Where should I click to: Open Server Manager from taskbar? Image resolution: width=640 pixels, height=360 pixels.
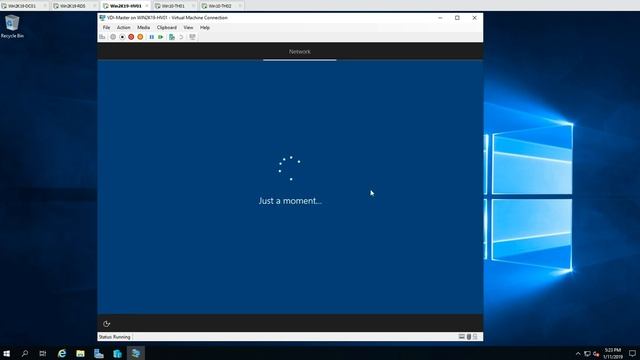tap(99, 353)
